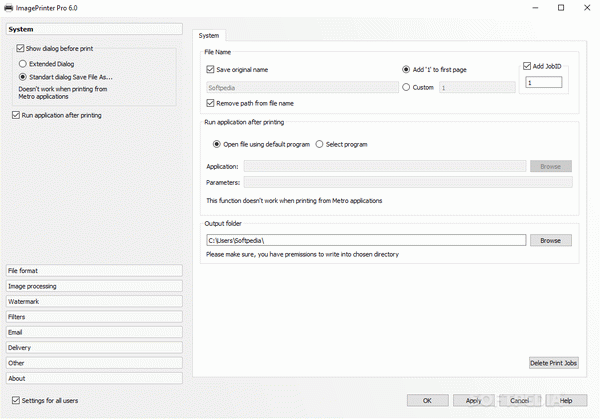Browse for an output folder
Image resolution: width=600 pixels, height=419 pixels.
coord(550,240)
